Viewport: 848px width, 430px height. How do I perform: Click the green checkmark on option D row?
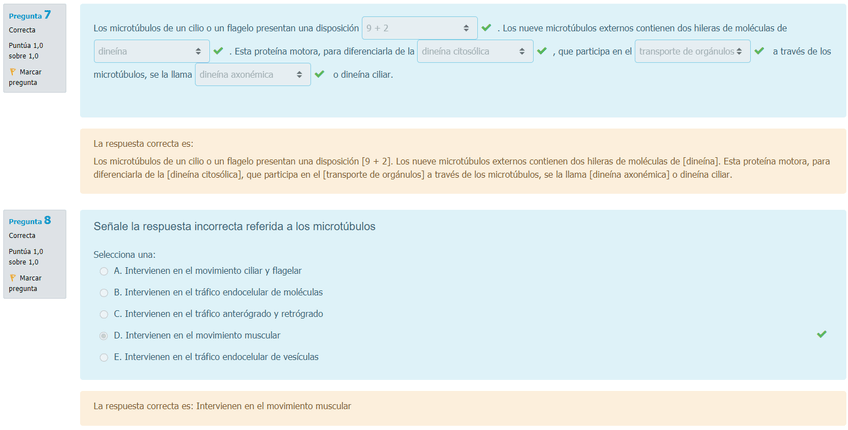pyautogui.click(x=821, y=334)
